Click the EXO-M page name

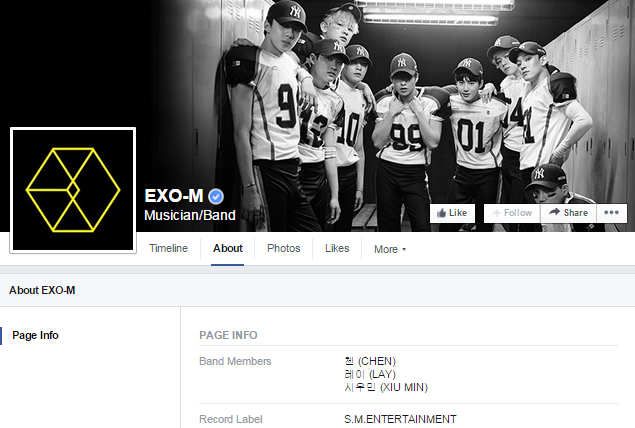click(x=174, y=196)
